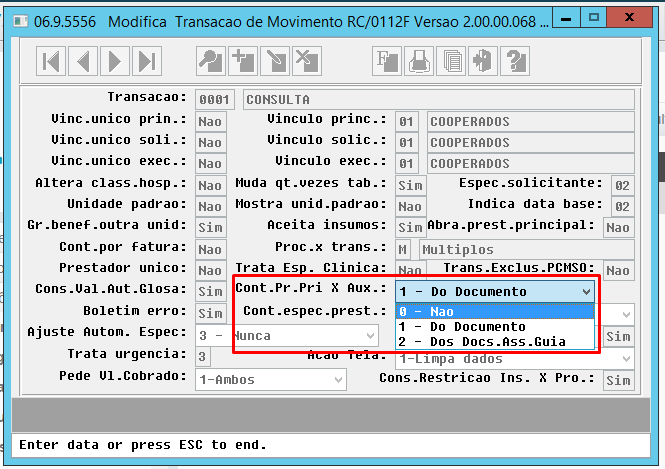The width and height of the screenshot is (665, 469).
Task: Jump to the last record
Action: [x=147, y=61]
